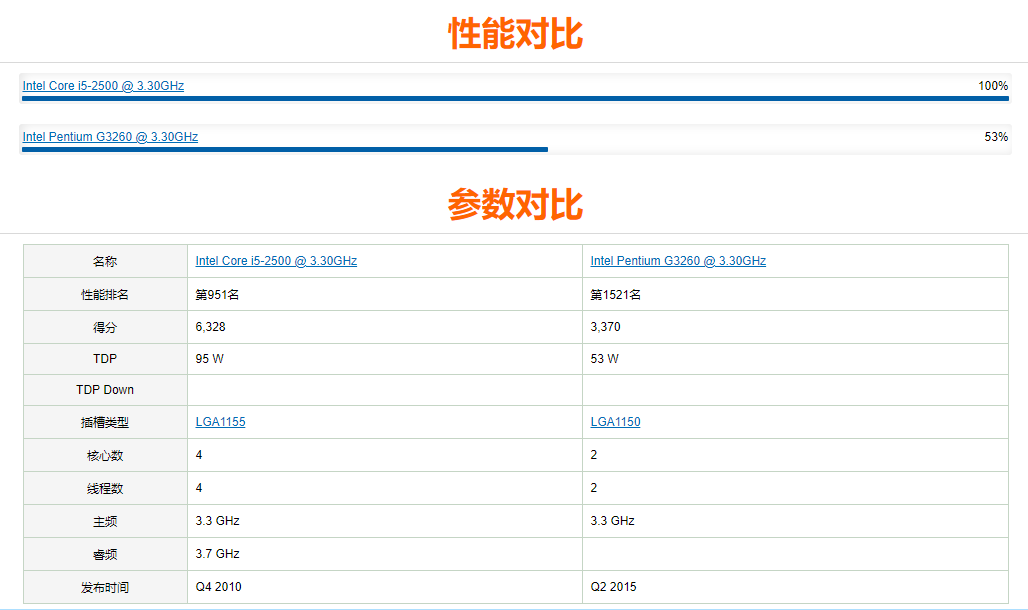Click the 95 W TDP value
Viewport: 1028px width, 610px height.
click(x=209, y=359)
